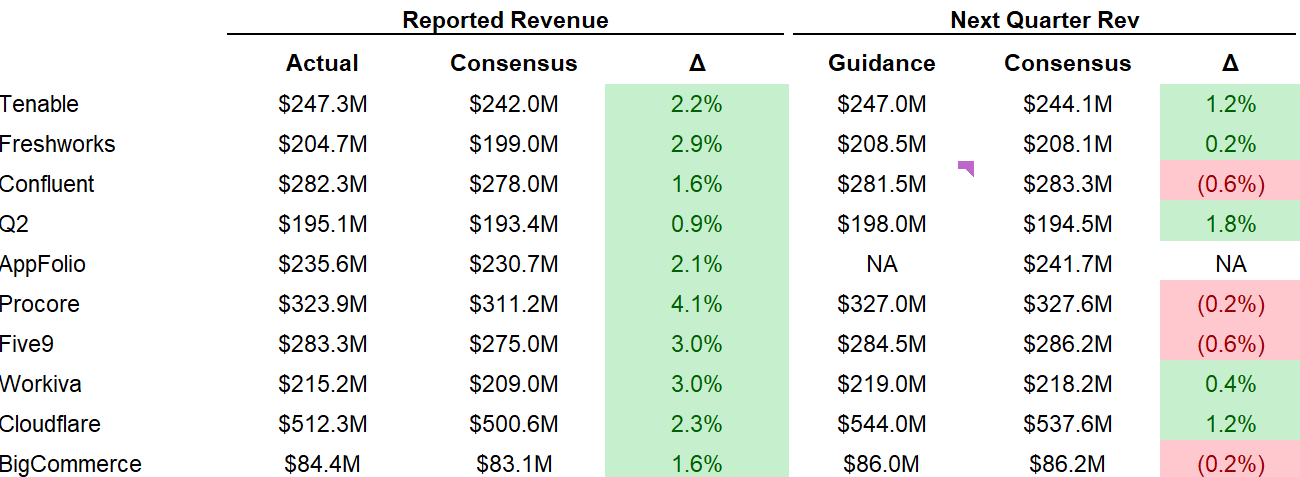Screen dimensions: 1300x477
Task: Click Cloudflare actual revenue $512.3M
Action: point(322,424)
